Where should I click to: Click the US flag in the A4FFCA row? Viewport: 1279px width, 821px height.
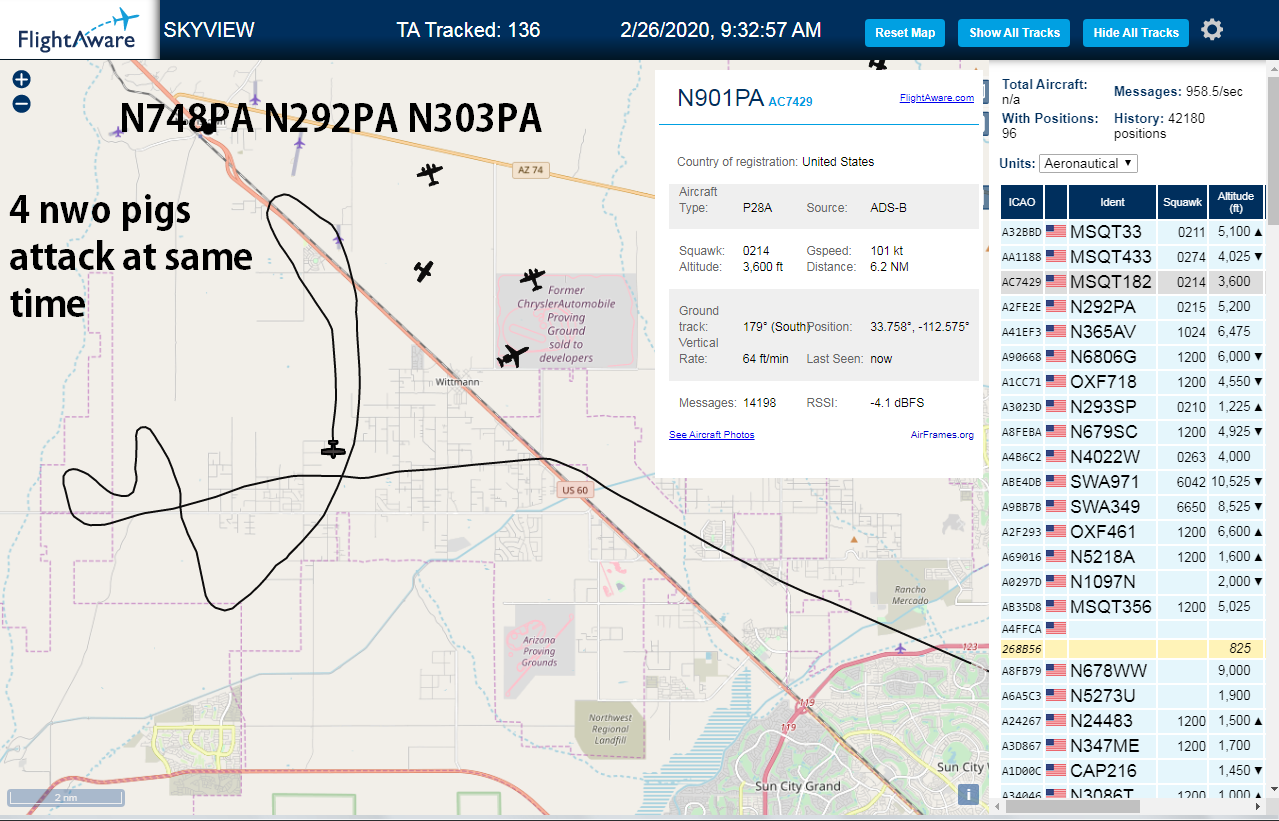(1055, 628)
